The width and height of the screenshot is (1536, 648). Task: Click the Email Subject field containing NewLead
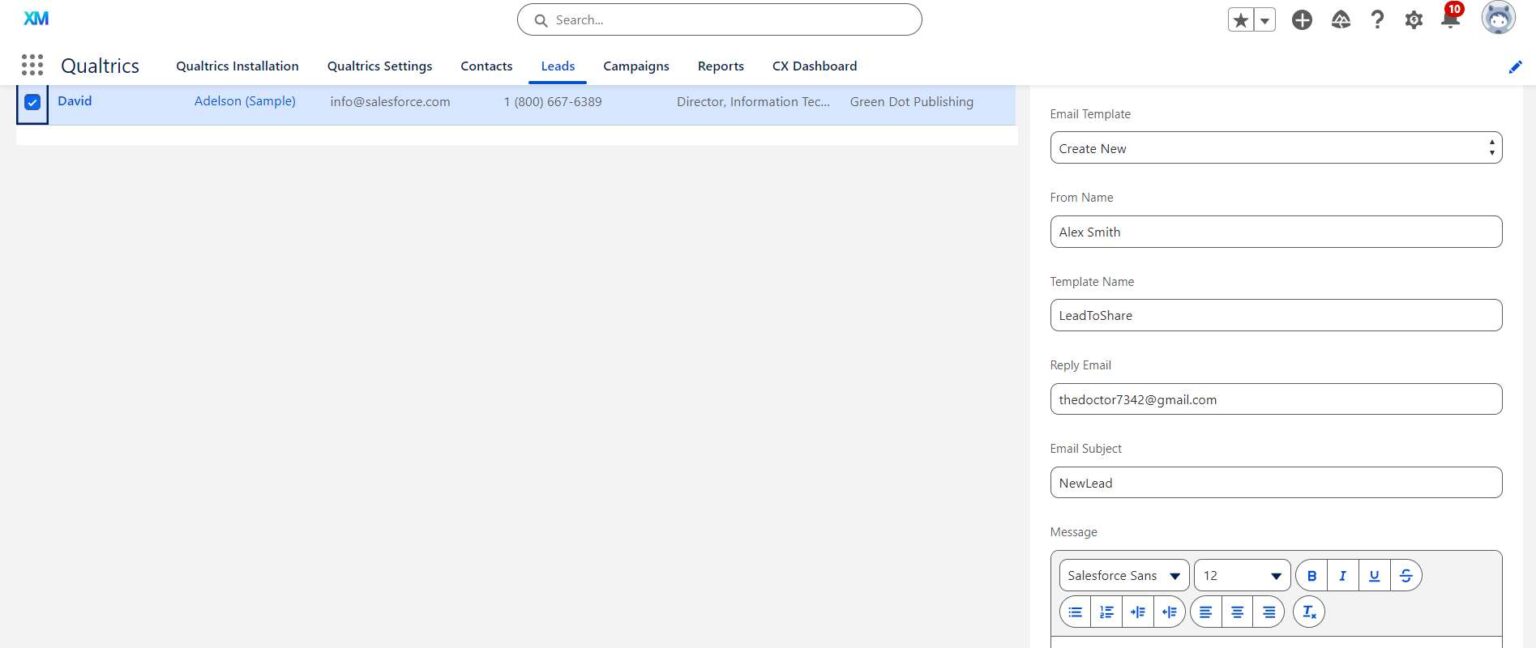coord(1276,482)
